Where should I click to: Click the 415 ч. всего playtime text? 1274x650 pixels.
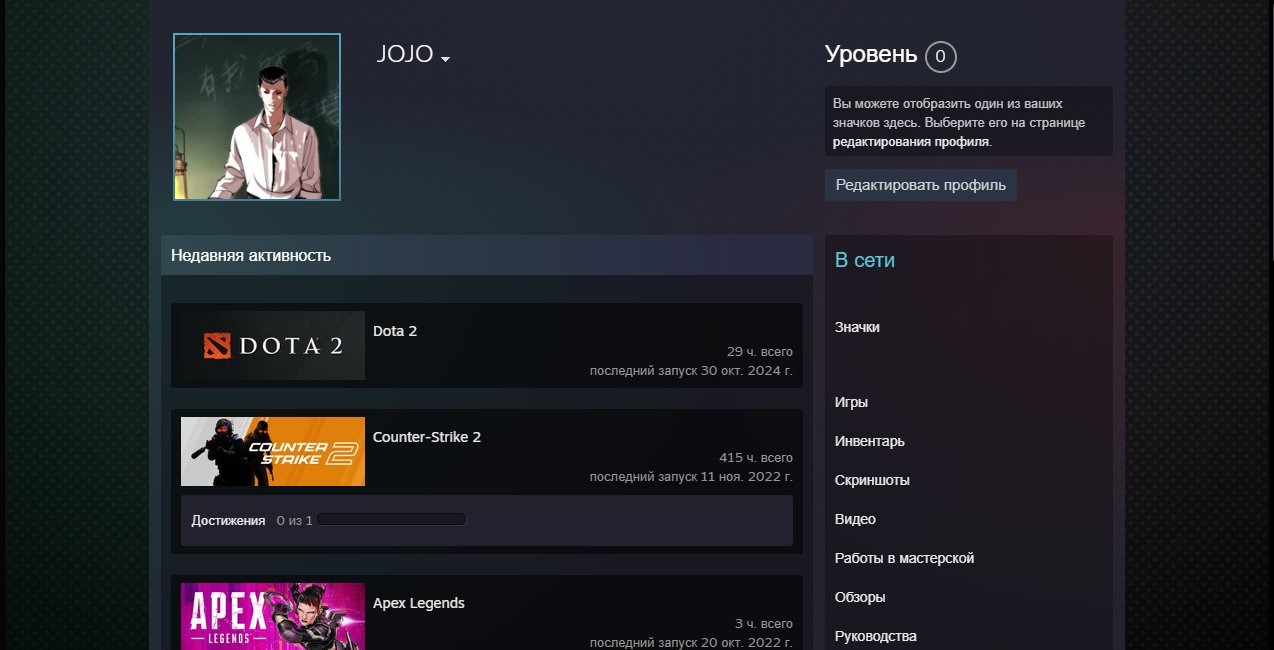point(756,458)
